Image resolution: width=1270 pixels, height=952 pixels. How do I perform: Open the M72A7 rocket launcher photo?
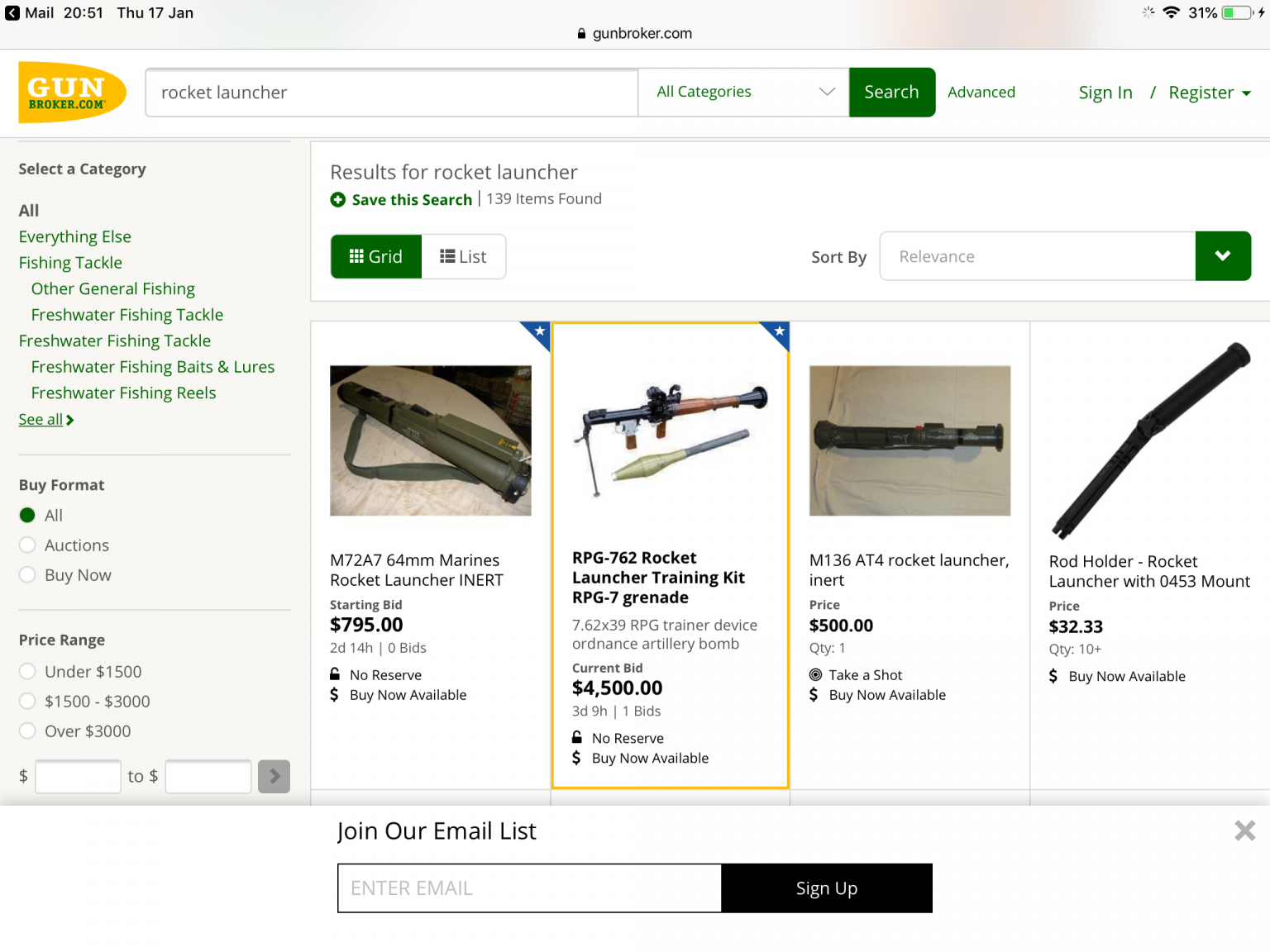pos(431,440)
